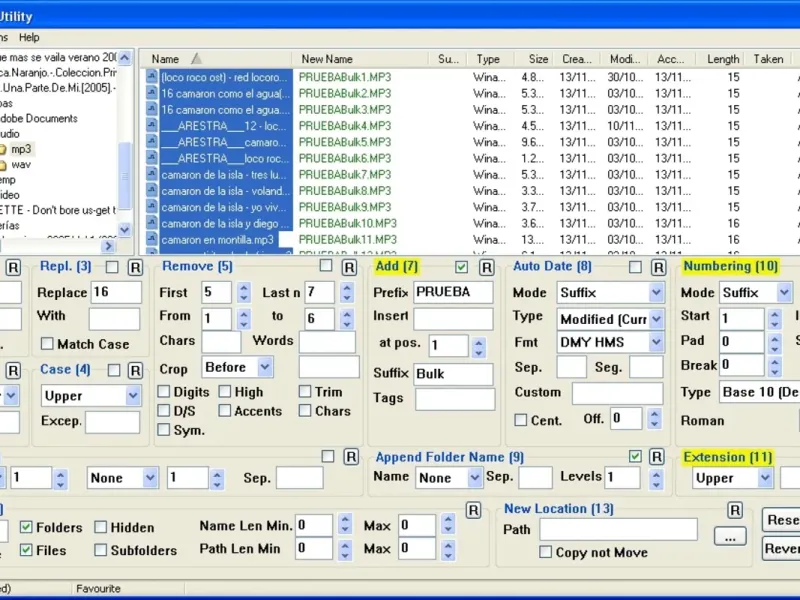
Task: Click the R icon in Case (4) panel
Action: [x=136, y=370]
